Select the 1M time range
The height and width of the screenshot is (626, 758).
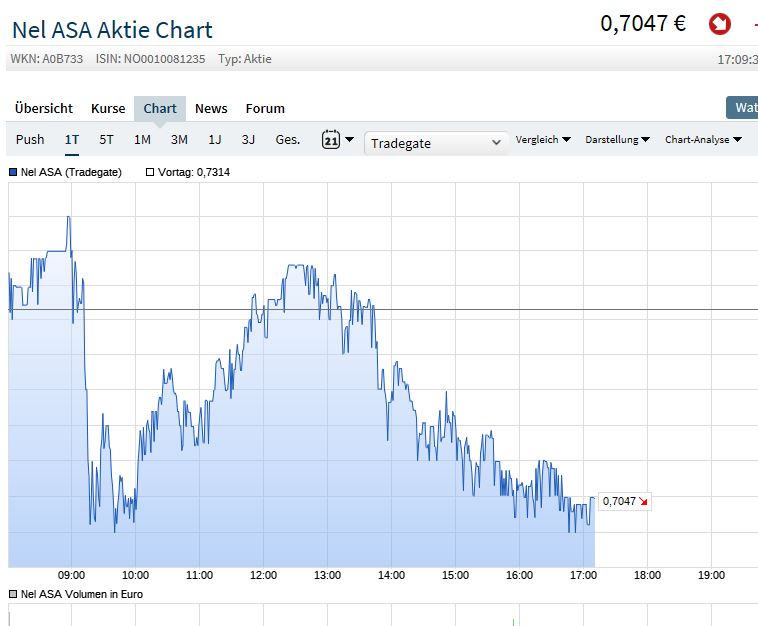142,140
